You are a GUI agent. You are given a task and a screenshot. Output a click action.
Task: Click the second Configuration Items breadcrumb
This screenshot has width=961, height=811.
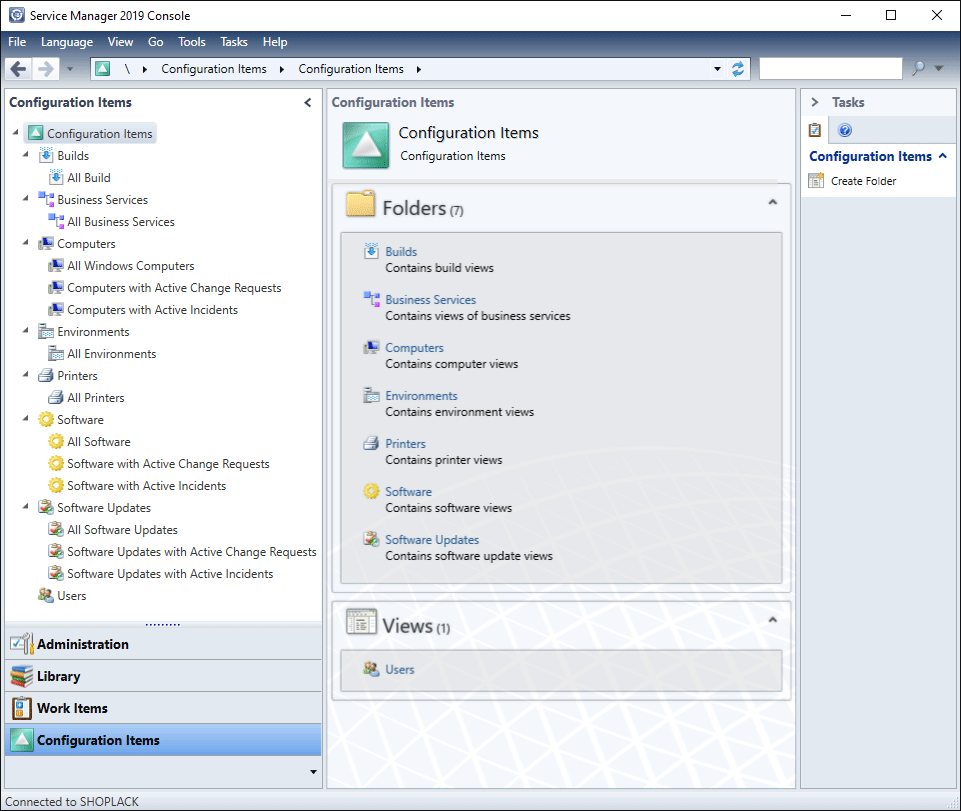tap(351, 69)
